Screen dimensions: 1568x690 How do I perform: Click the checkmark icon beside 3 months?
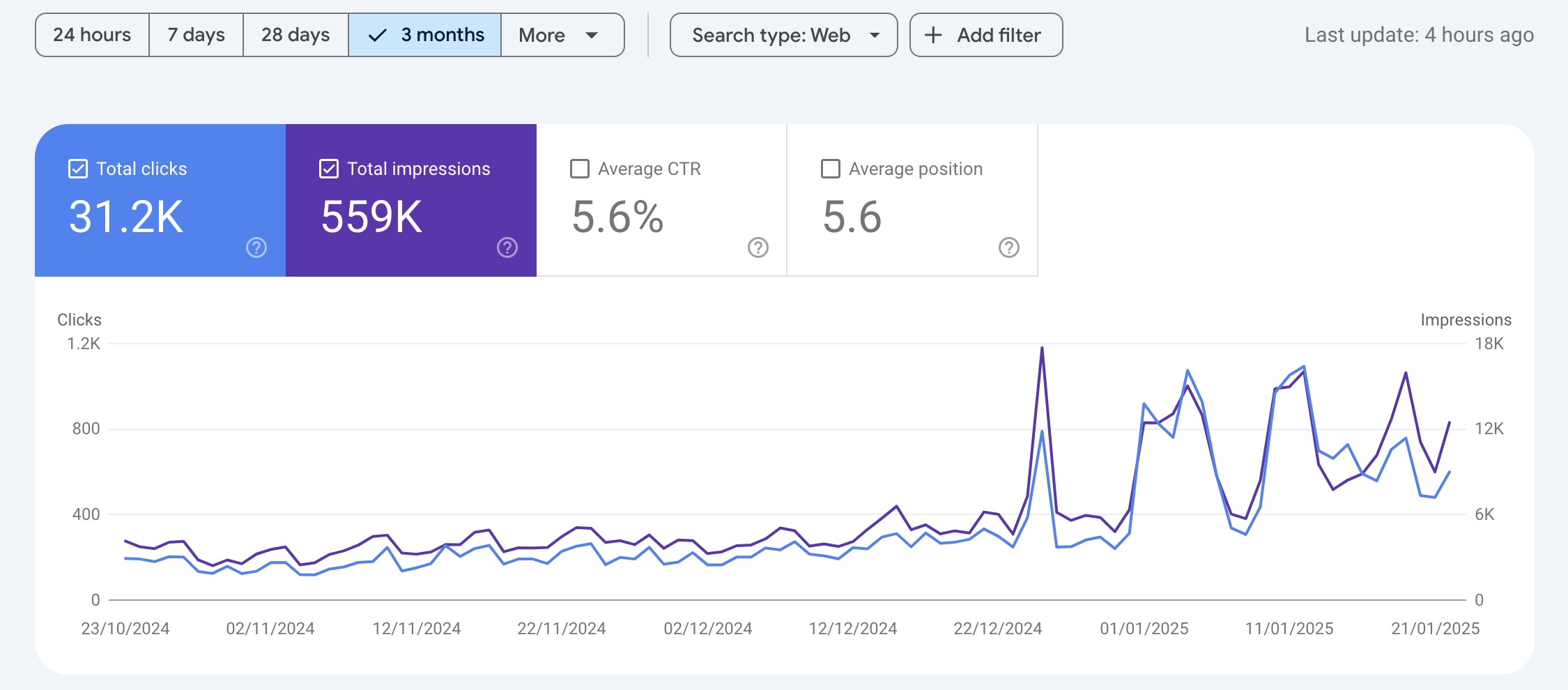click(377, 35)
